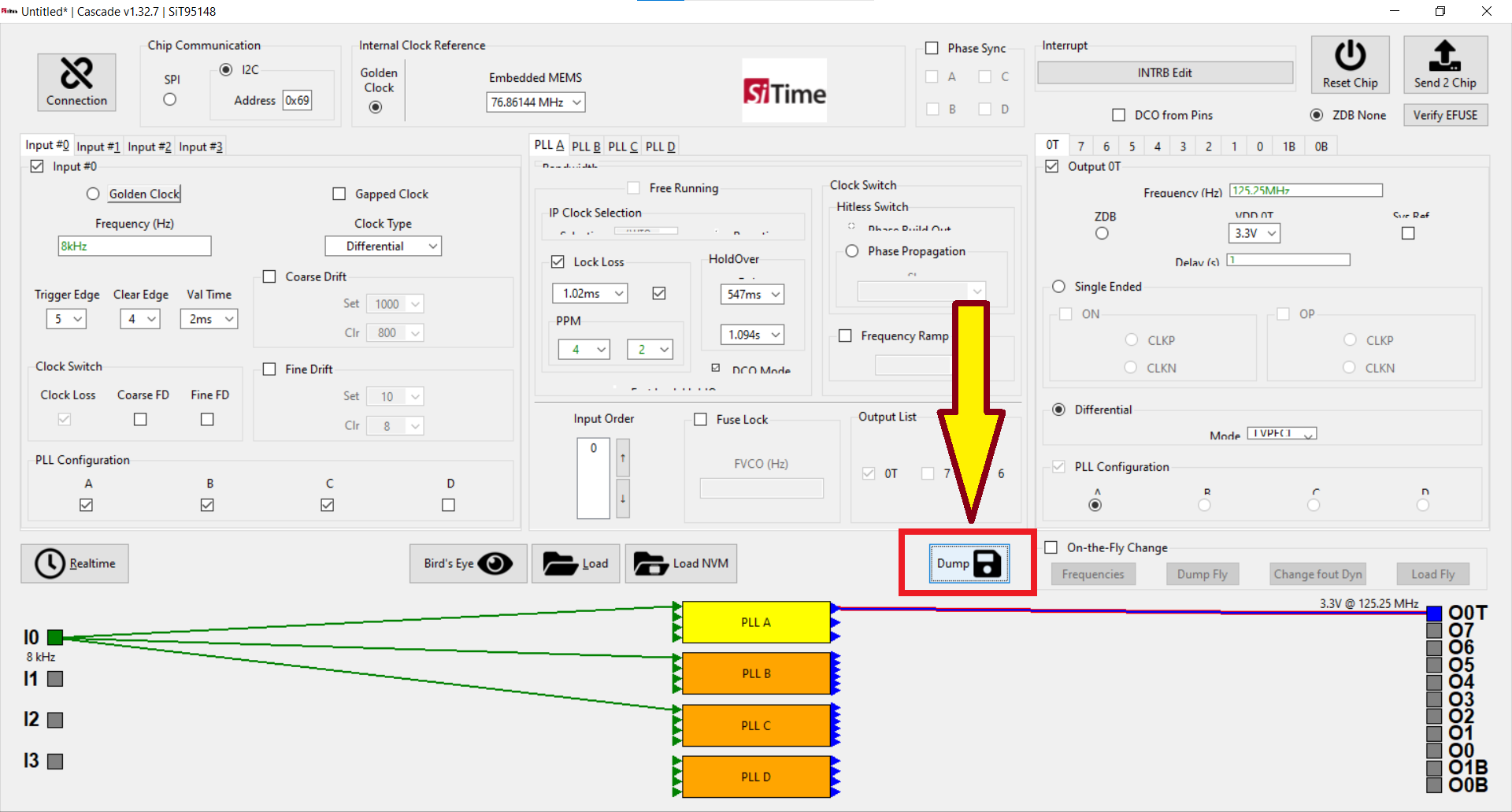
Task: Click the Input #0 Frequency field
Action: 135,246
